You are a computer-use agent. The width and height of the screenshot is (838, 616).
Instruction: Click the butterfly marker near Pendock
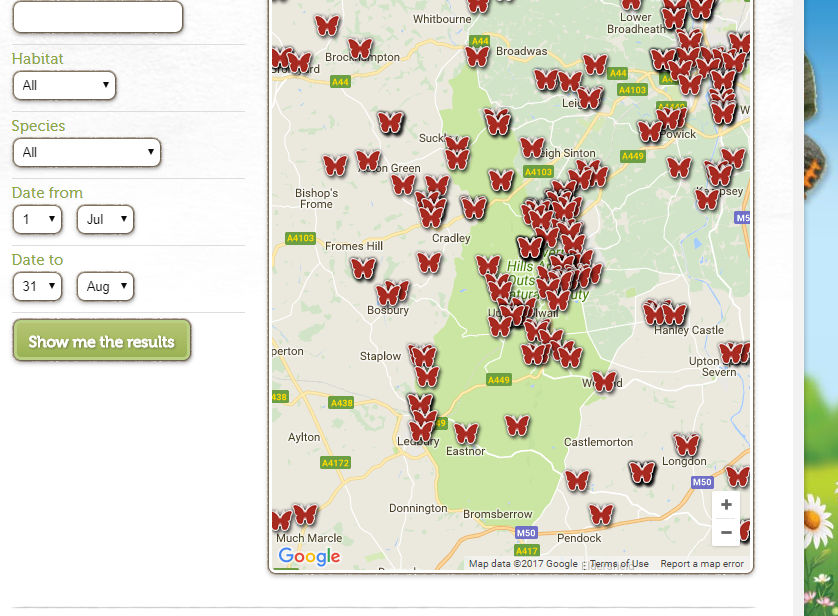(601, 515)
